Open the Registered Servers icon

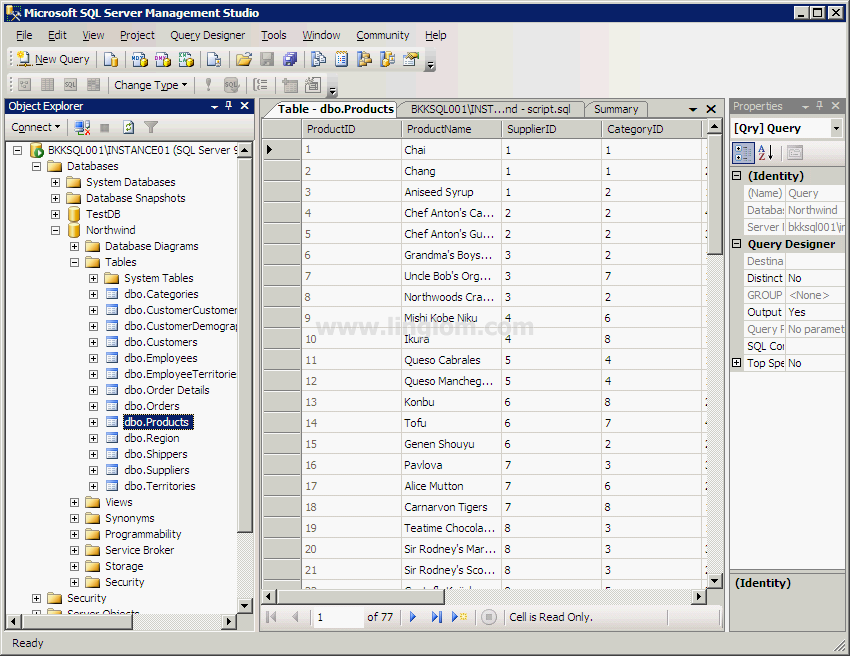point(318,59)
